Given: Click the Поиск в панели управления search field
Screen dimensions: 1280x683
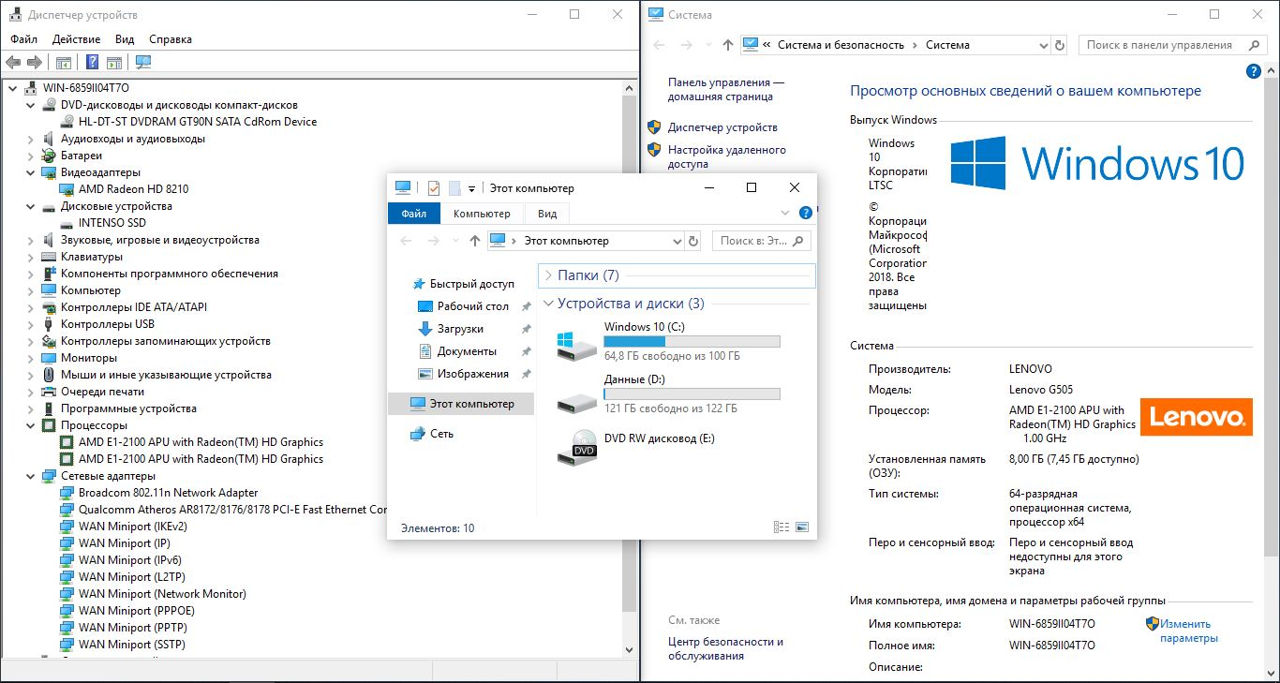Looking at the screenshot, I should pyautogui.click(x=1164, y=45).
